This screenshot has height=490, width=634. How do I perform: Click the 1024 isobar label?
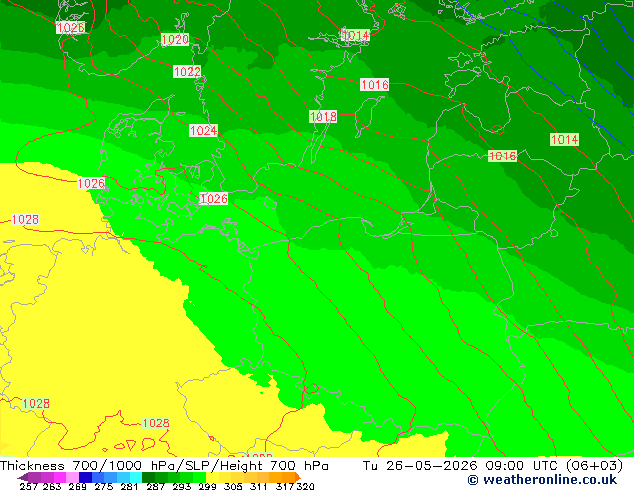point(203,130)
